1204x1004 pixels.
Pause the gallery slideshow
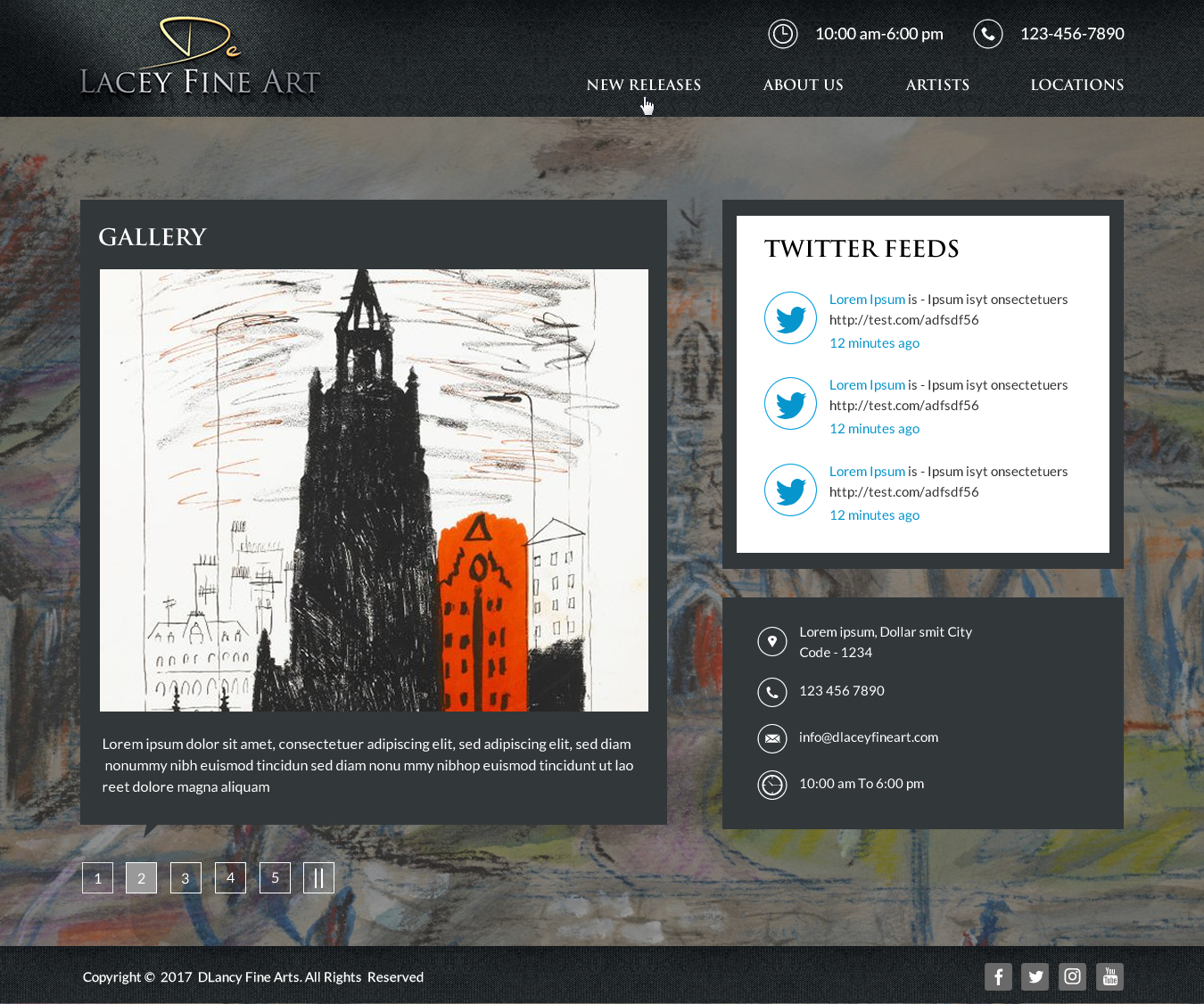(318, 878)
